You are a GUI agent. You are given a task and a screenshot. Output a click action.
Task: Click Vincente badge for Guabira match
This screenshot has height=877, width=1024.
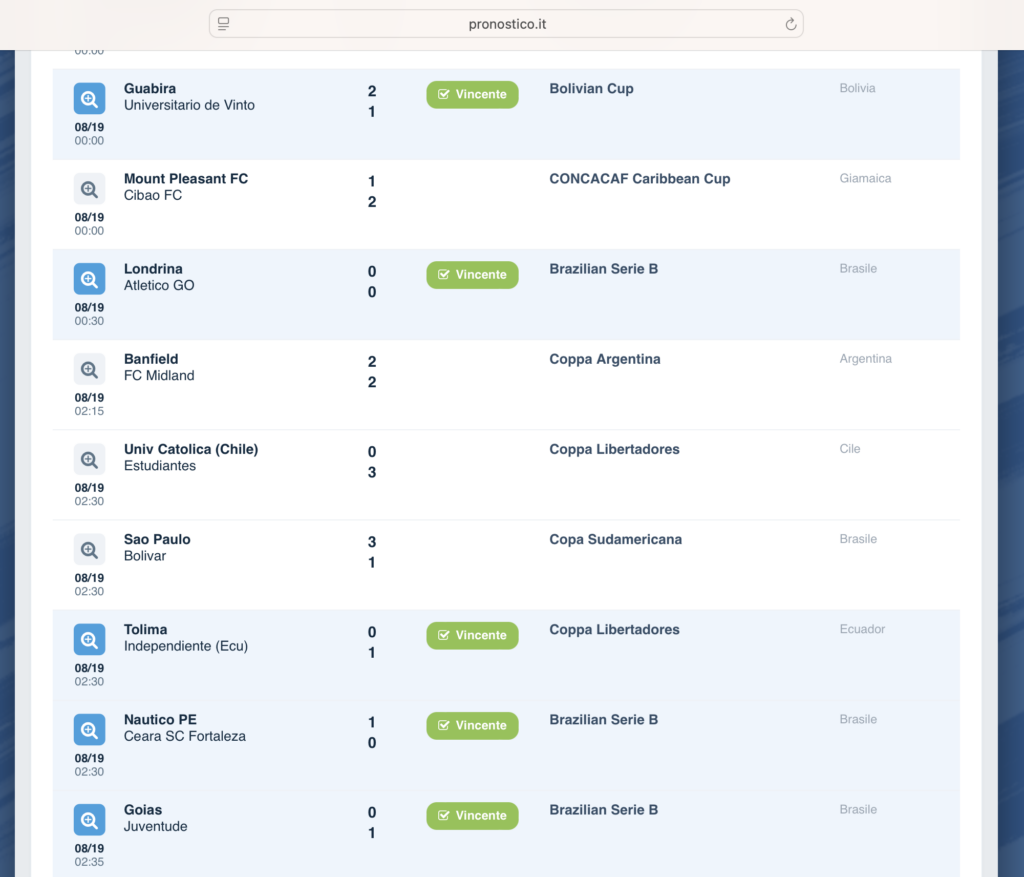(472, 94)
